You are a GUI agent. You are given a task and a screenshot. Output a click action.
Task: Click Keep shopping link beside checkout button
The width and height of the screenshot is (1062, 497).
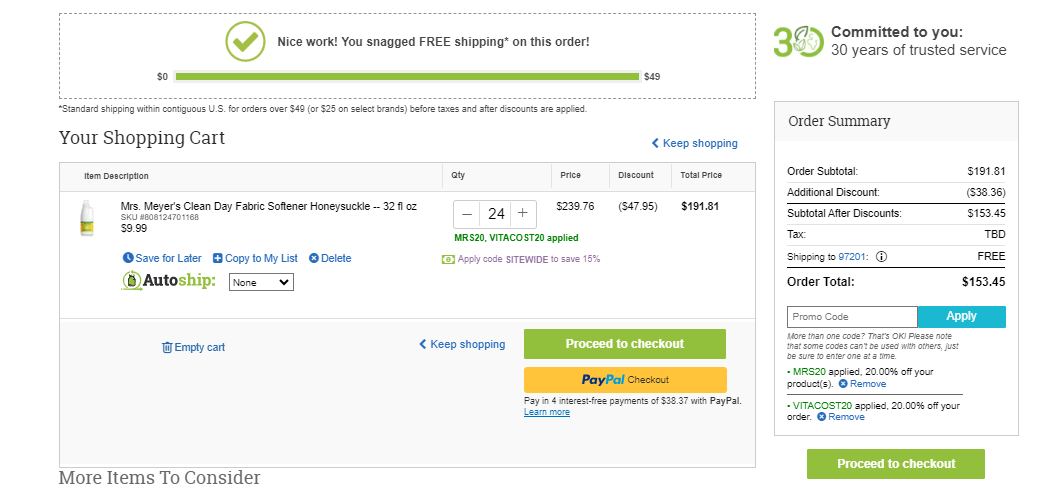(462, 344)
